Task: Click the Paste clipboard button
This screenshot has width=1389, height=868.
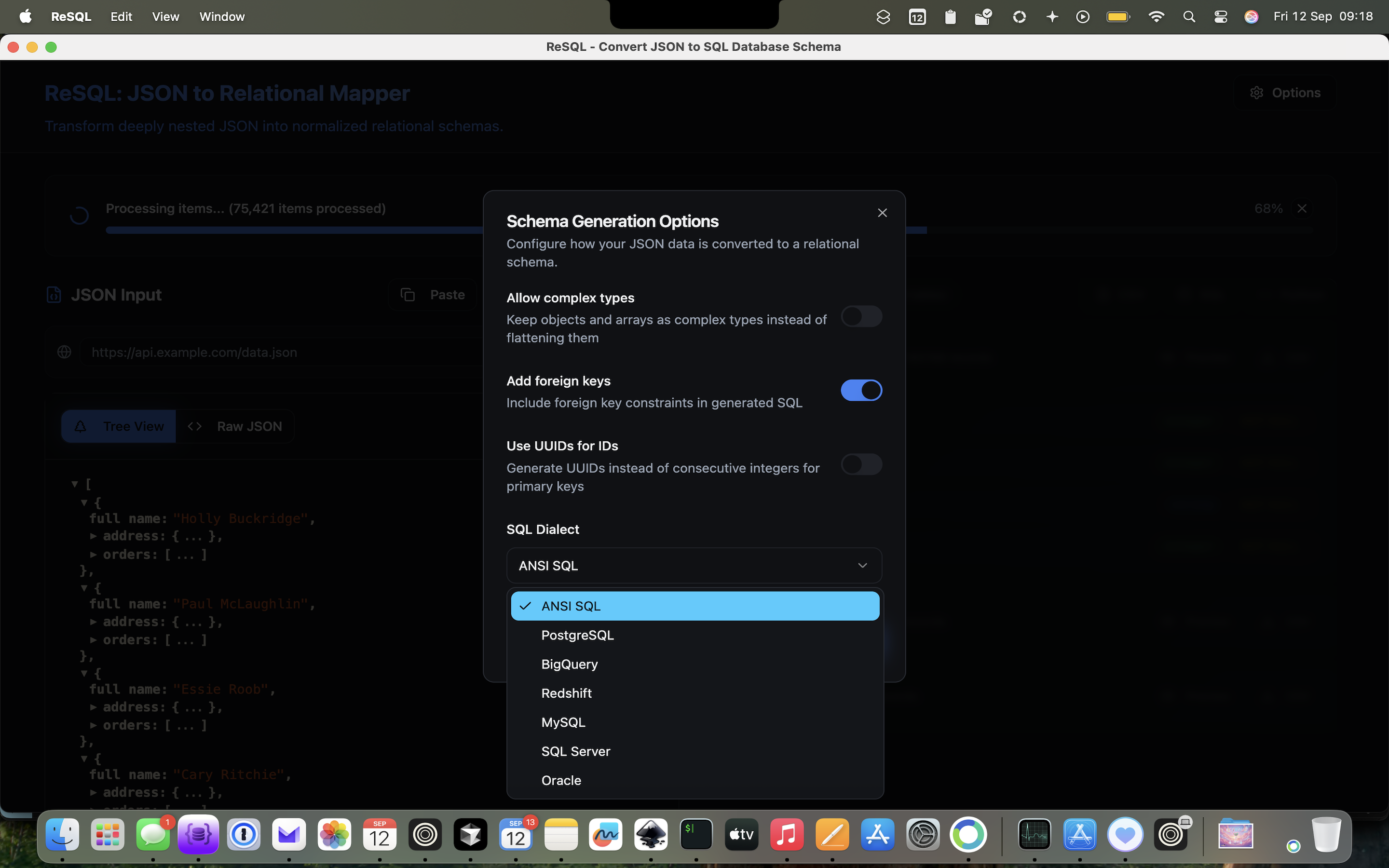Action: 433,295
